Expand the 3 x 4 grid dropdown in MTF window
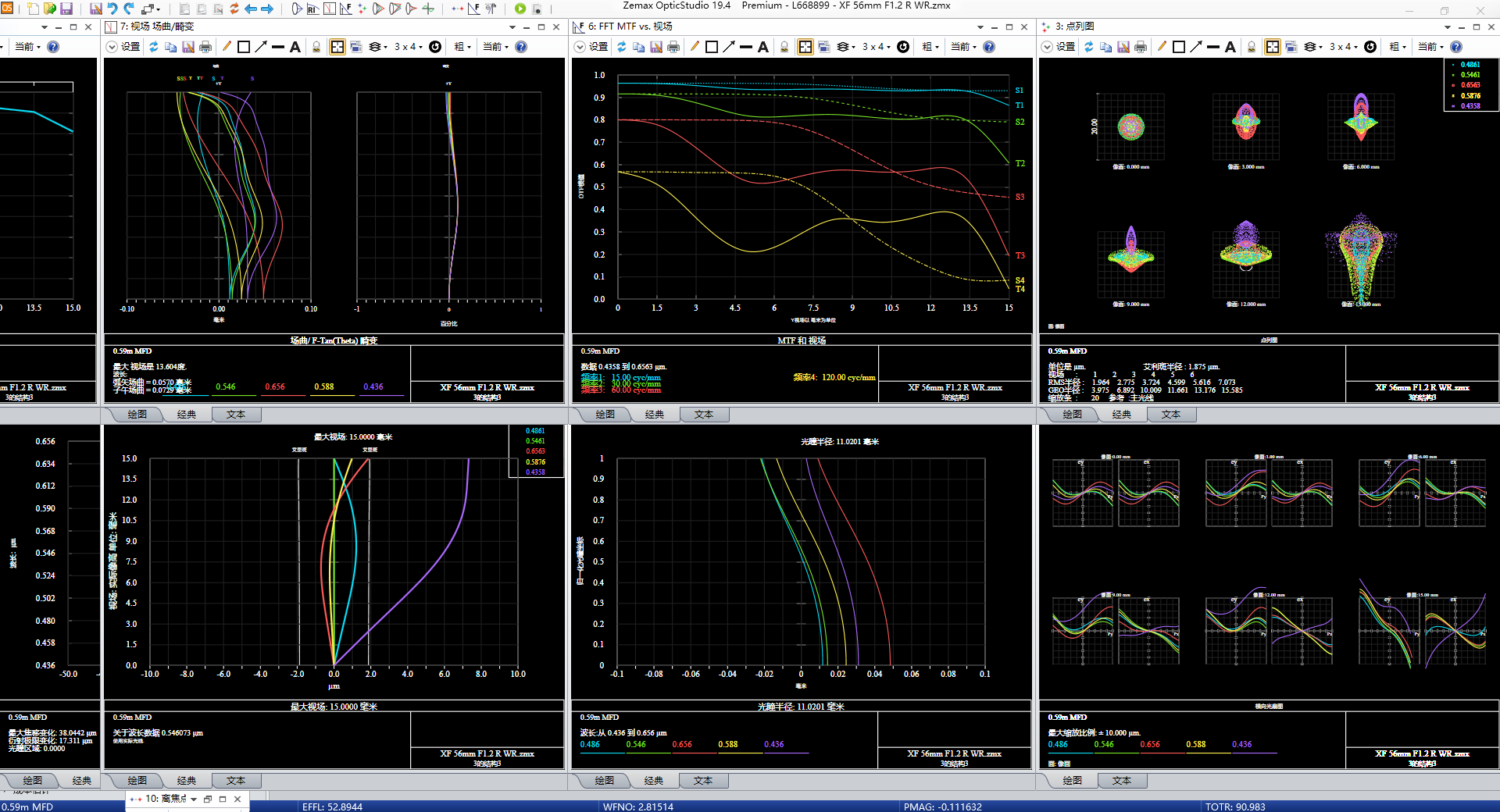The image size is (1500, 812). tap(877, 47)
